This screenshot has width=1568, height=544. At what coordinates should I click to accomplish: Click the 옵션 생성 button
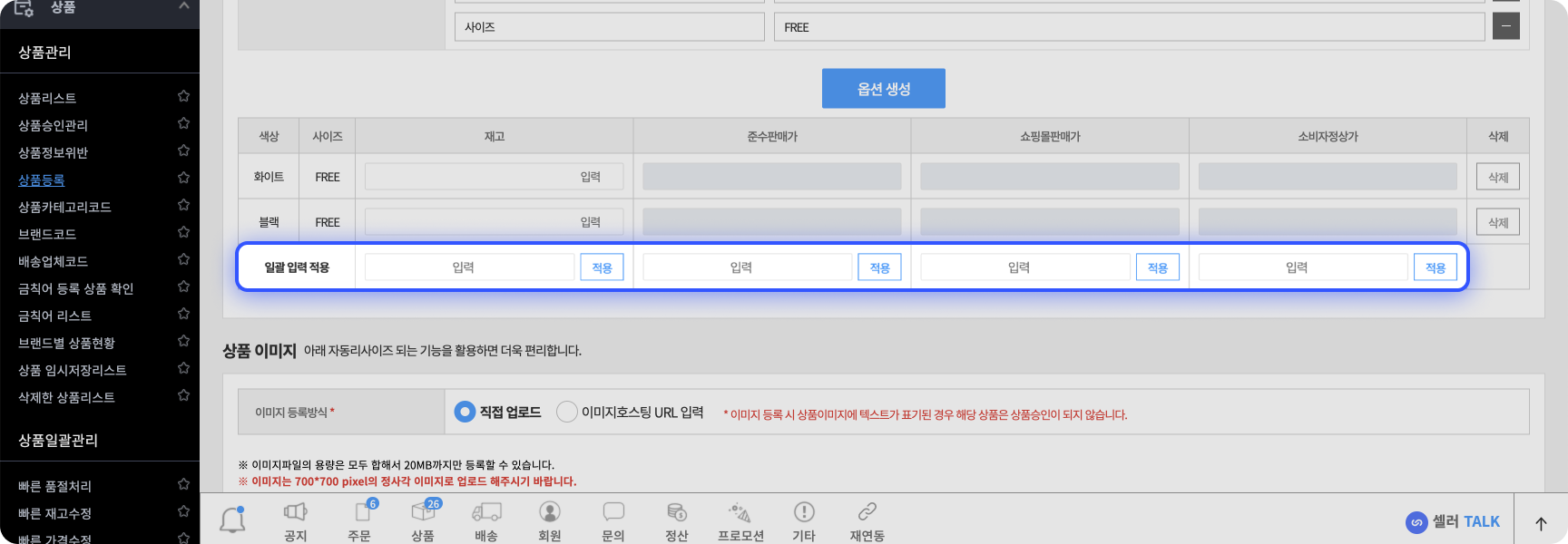pyautogui.click(x=883, y=89)
